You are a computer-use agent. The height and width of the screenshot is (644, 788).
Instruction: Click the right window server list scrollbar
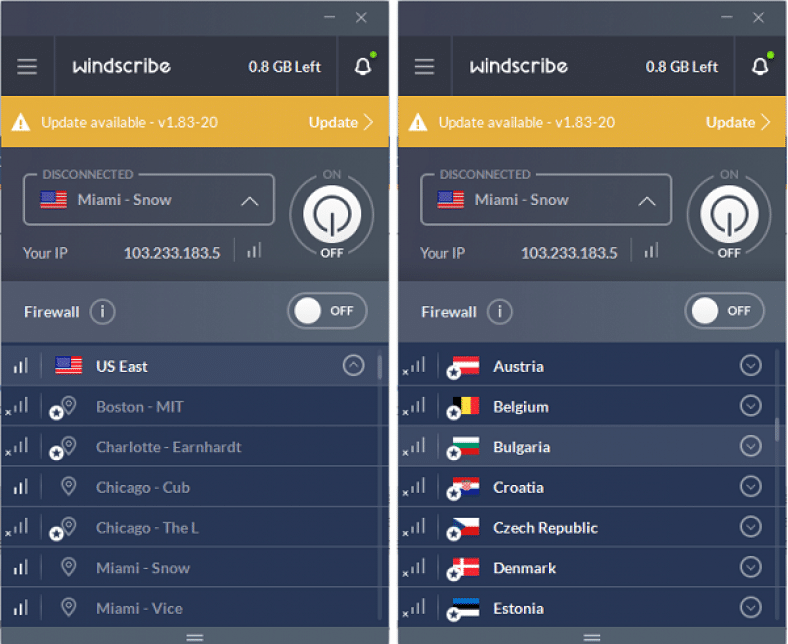(x=777, y=429)
